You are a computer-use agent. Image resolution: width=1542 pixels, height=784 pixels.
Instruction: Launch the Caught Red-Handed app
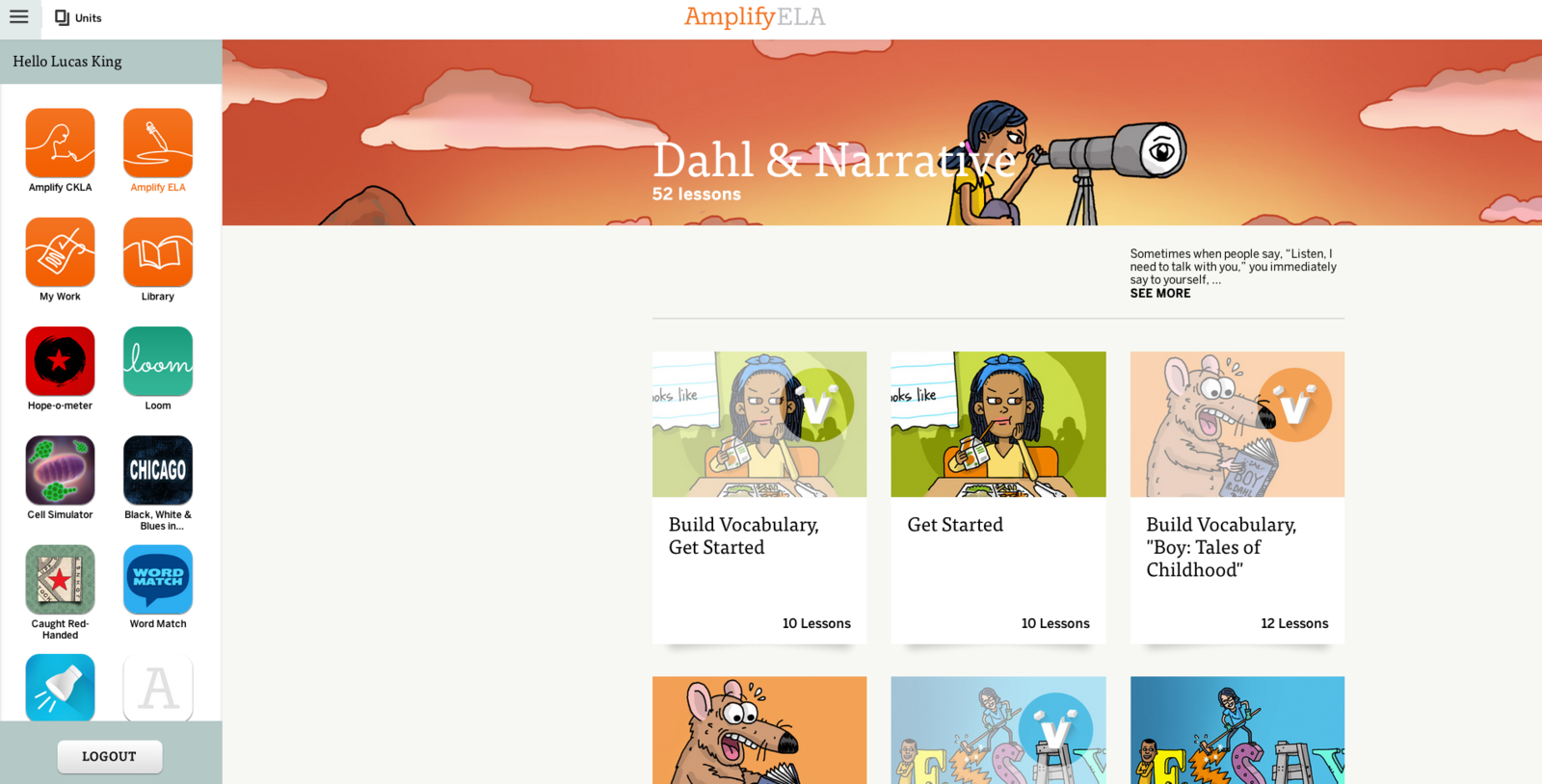(60, 580)
